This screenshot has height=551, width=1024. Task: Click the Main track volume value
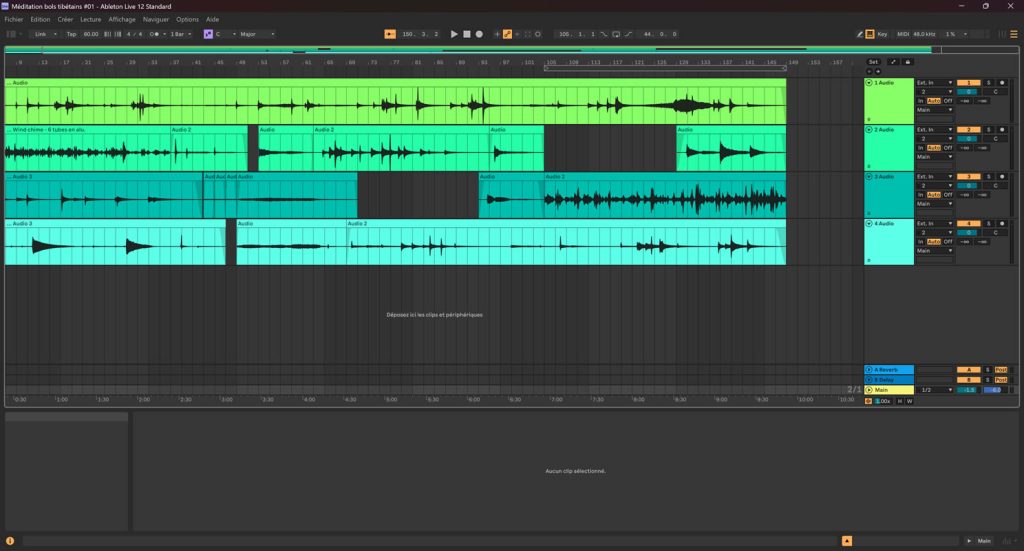click(968, 390)
